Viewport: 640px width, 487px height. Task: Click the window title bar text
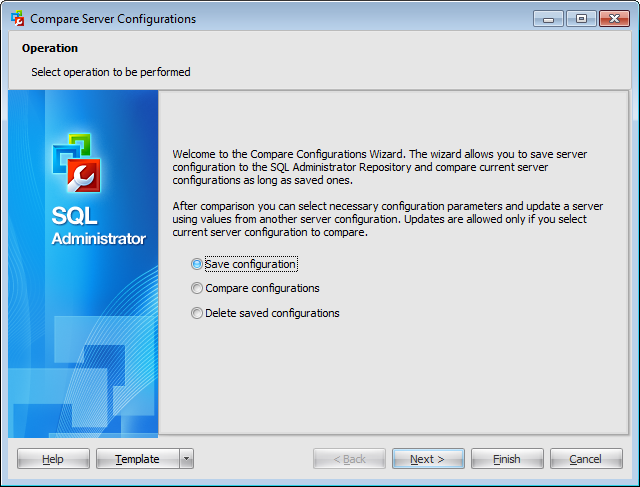pyautogui.click(x=113, y=19)
